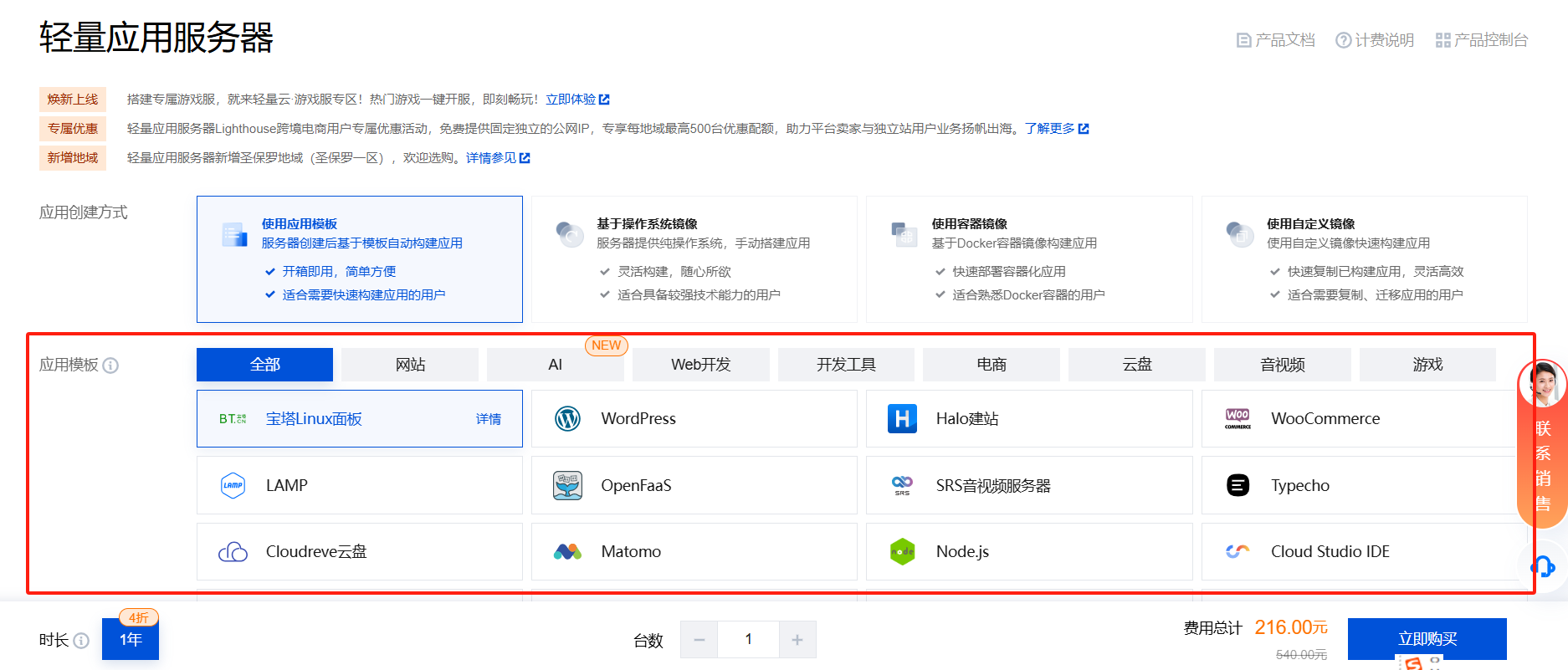Open the 游戏 template tab
This screenshot has height=670, width=1568.
1427,365
